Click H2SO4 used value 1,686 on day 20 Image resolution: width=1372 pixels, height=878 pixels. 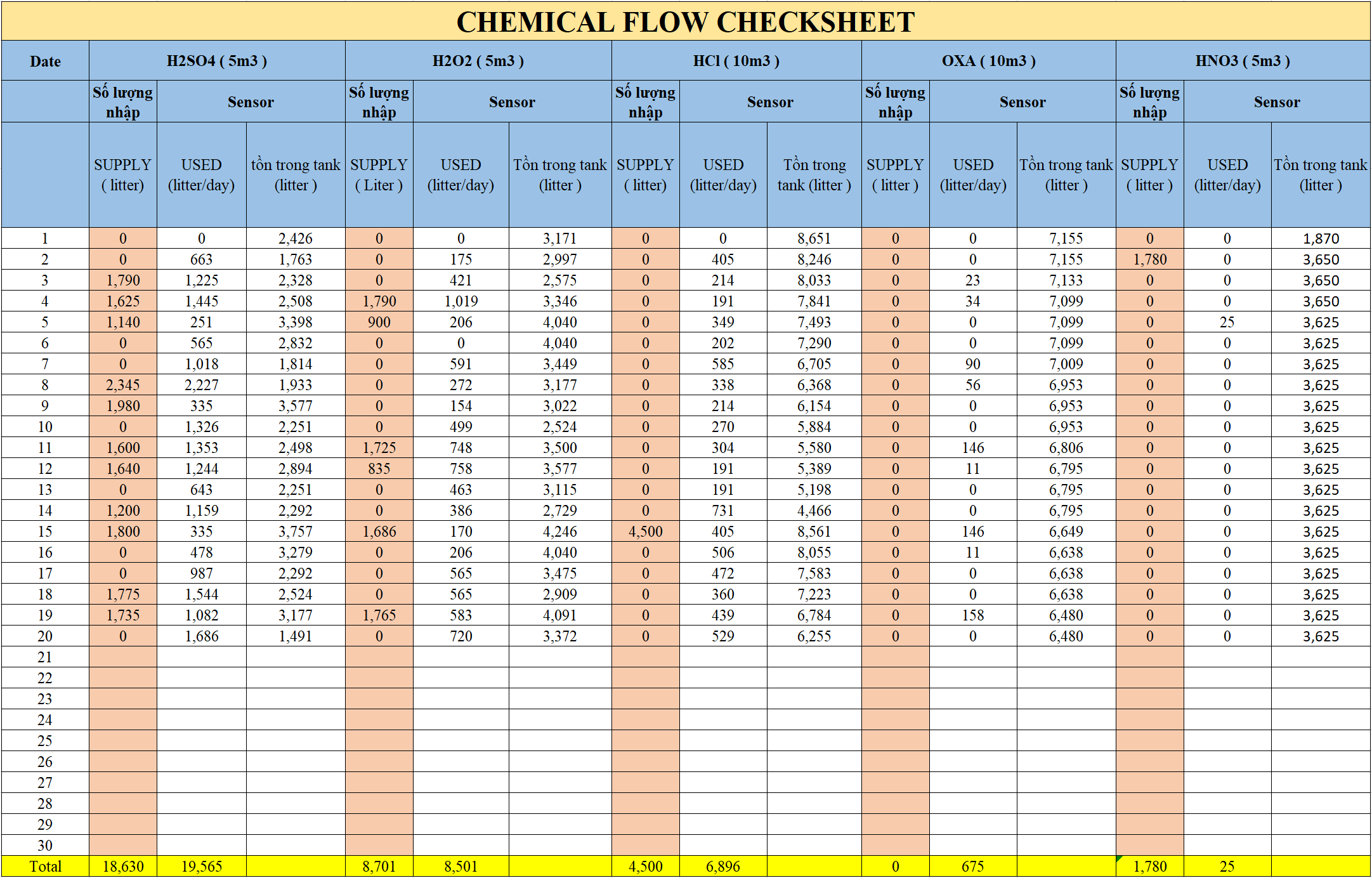coord(202,636)
